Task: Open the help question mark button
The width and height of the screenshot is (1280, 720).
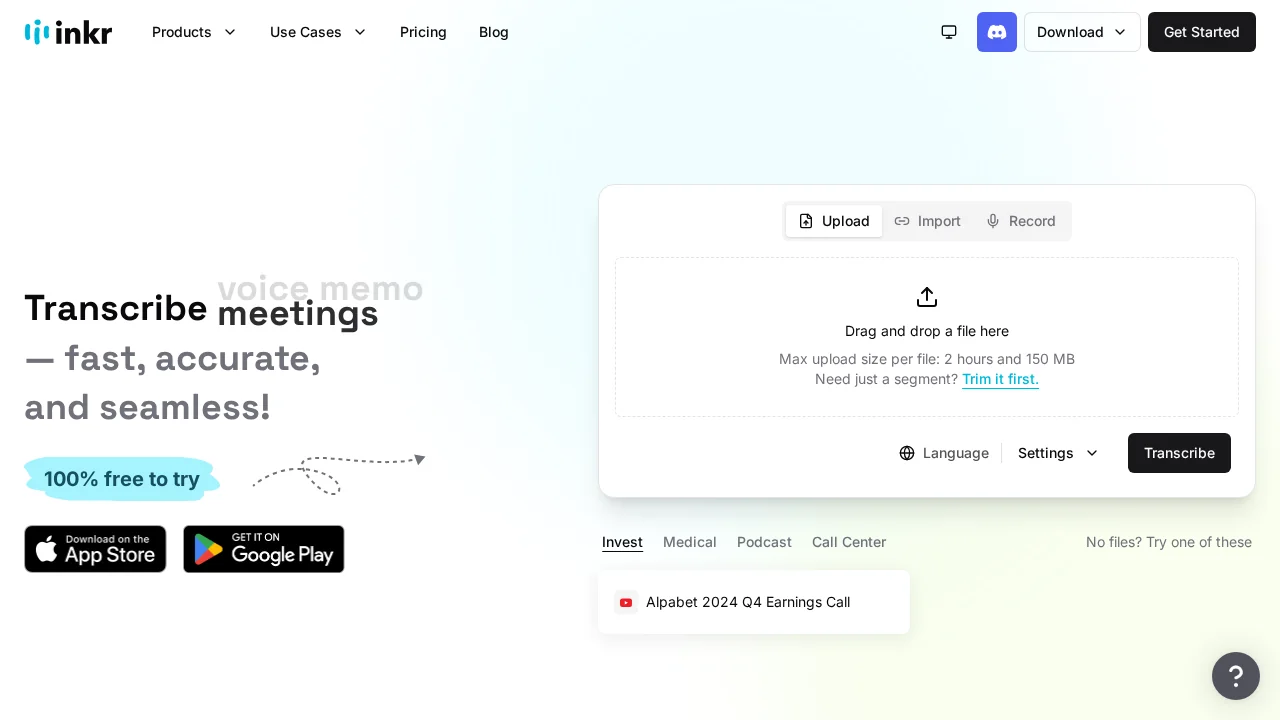Action: tap(1236, 676)
